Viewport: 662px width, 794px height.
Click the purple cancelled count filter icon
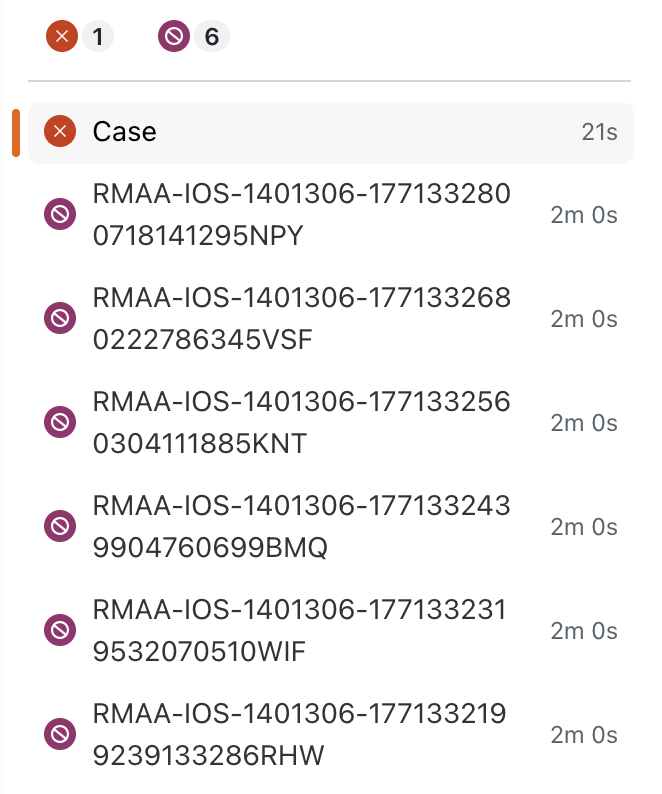pos(173,37)
